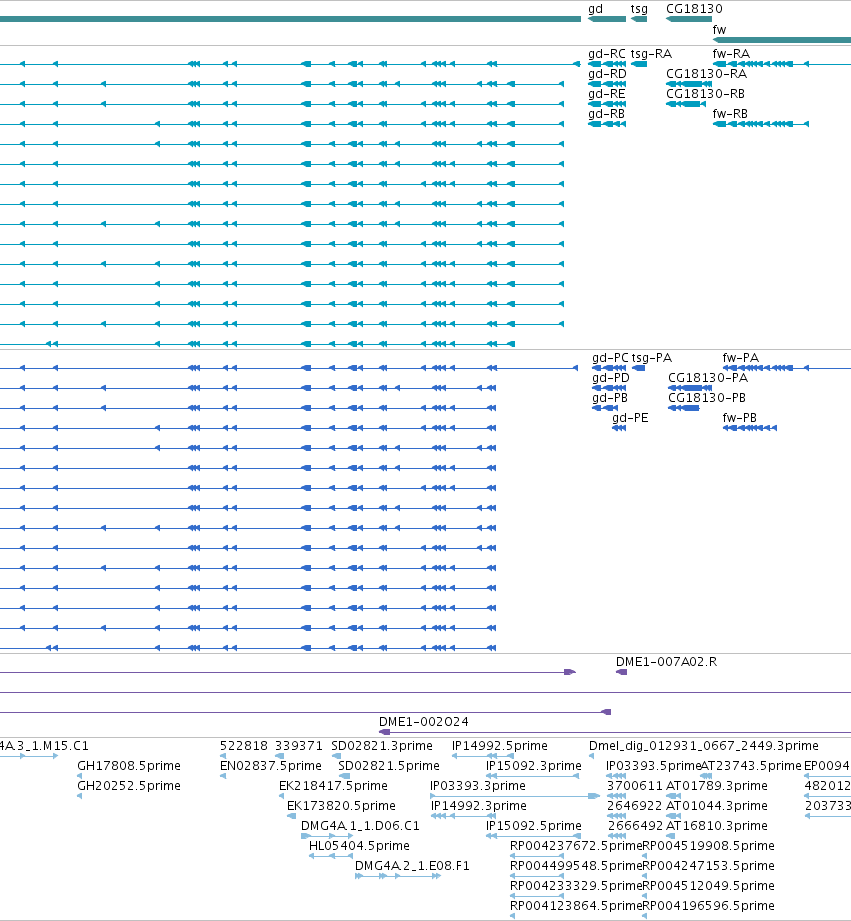Select AT01044.3prime label

coord(717,806)
